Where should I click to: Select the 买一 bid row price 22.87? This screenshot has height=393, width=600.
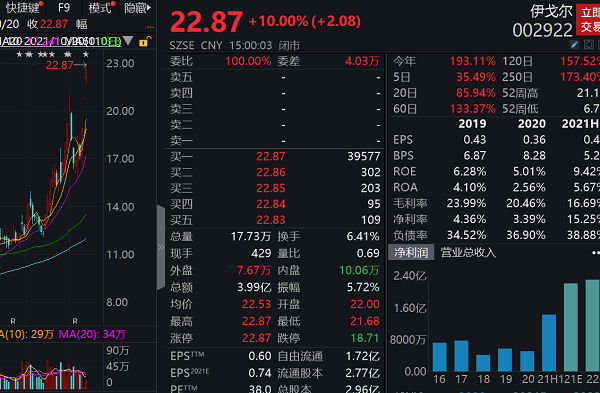tap(271, 157)
